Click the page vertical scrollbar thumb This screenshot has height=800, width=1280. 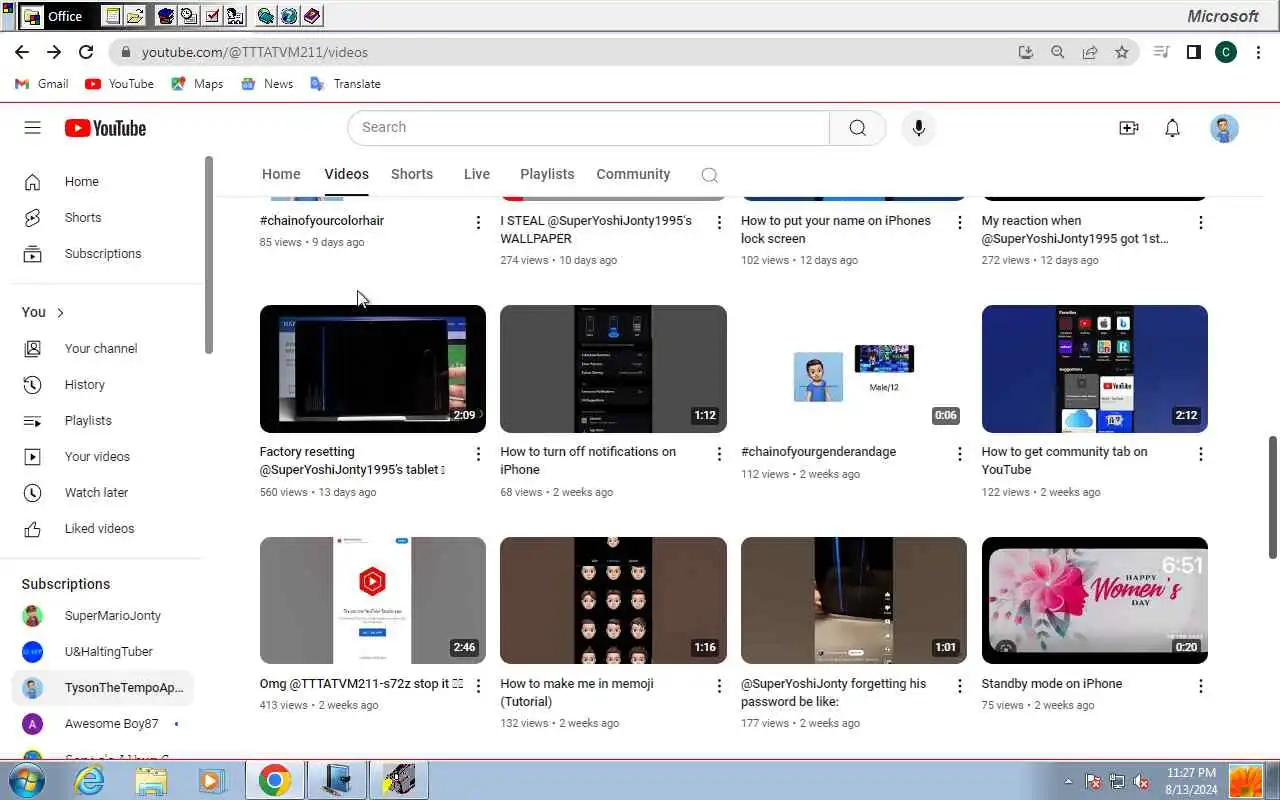(1273, 497)
